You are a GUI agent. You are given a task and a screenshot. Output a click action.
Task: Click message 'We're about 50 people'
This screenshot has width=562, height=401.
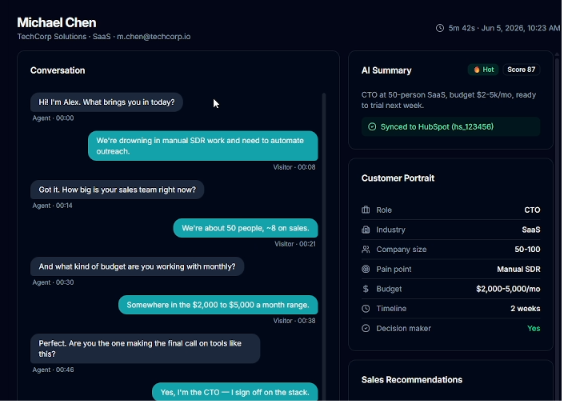(x=246, y=228)
